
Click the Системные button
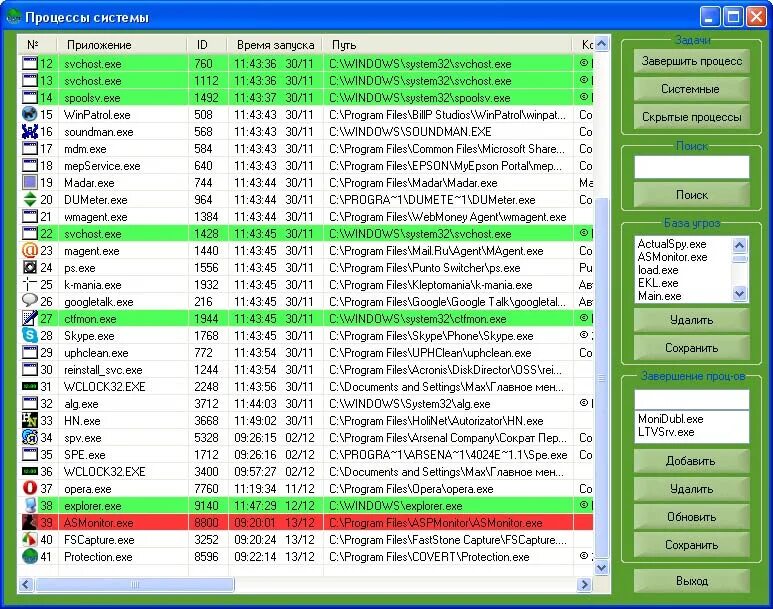coord(692,89)
